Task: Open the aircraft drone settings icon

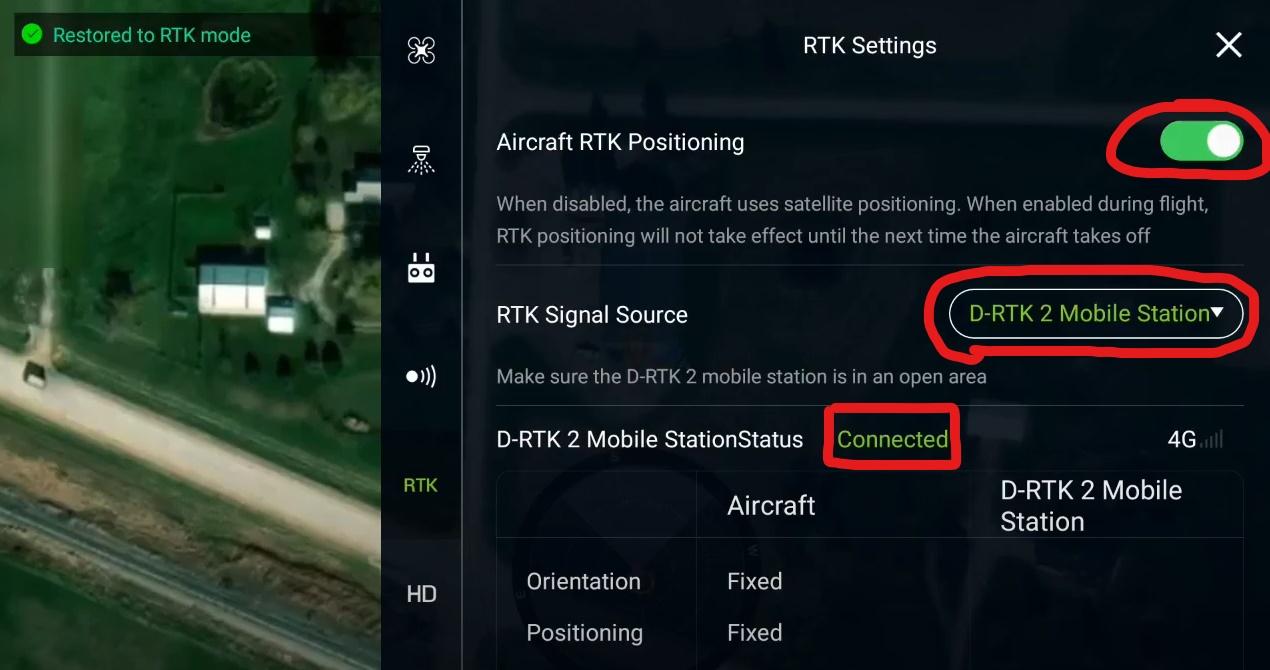Action: (421, 50)
